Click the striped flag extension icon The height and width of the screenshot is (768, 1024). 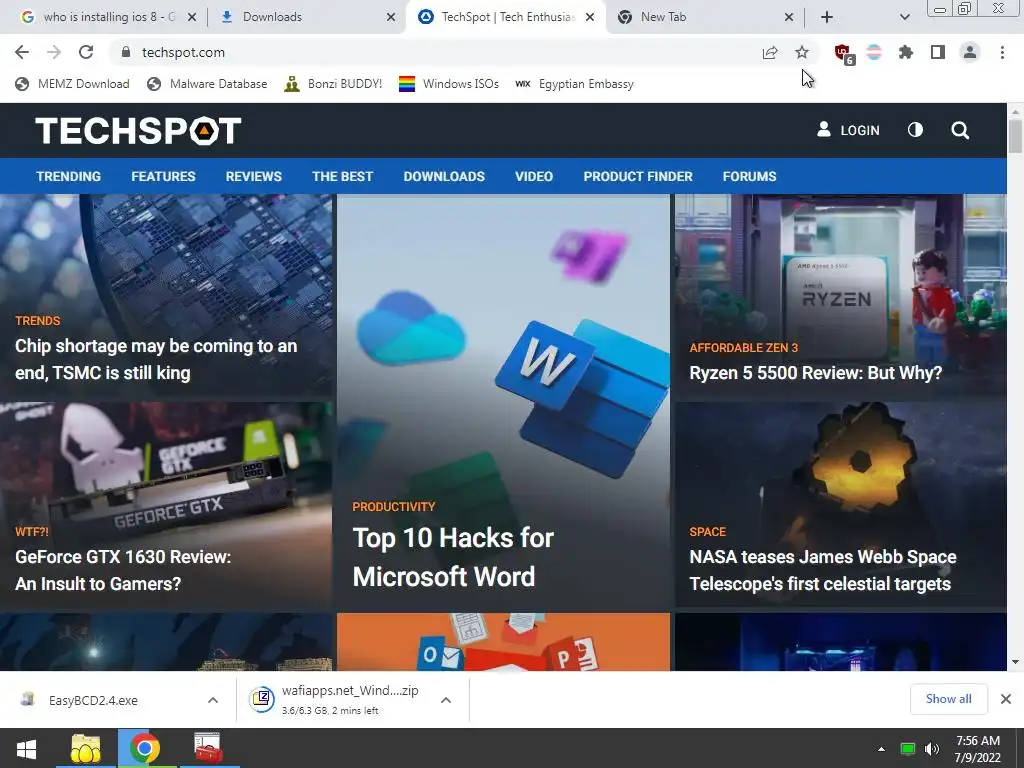874,52
